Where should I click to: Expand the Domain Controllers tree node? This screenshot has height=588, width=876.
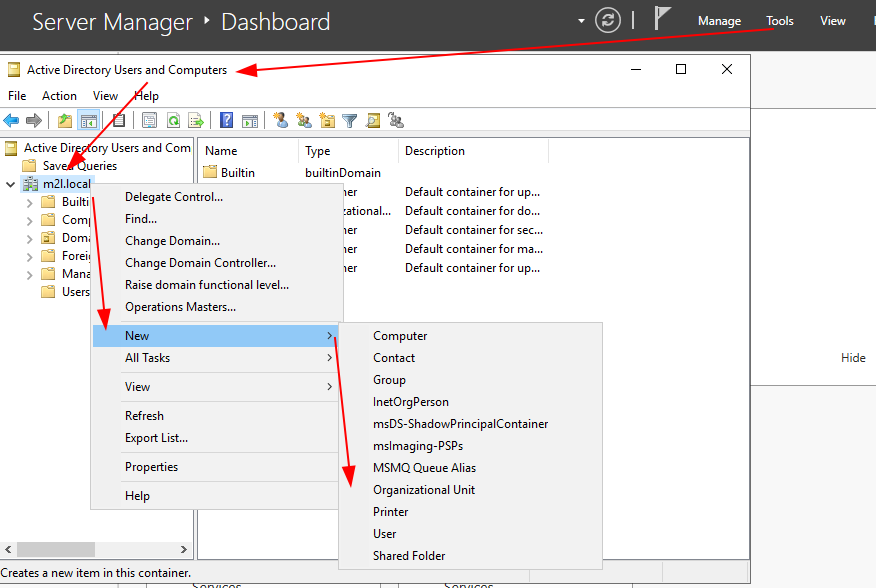click(x=30, y=239)
